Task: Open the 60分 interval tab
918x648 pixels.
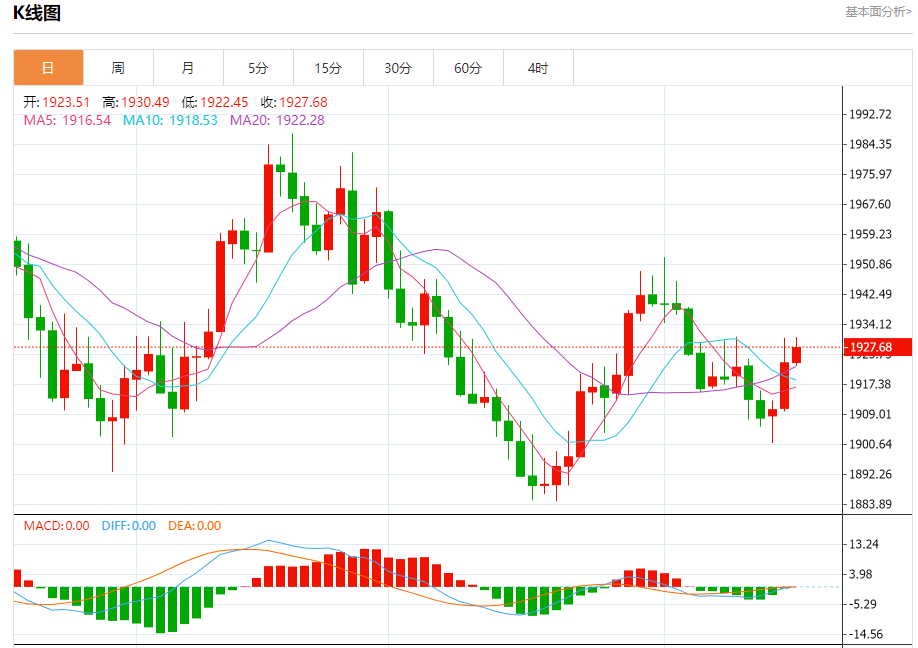Action: (x=468, y=68)
